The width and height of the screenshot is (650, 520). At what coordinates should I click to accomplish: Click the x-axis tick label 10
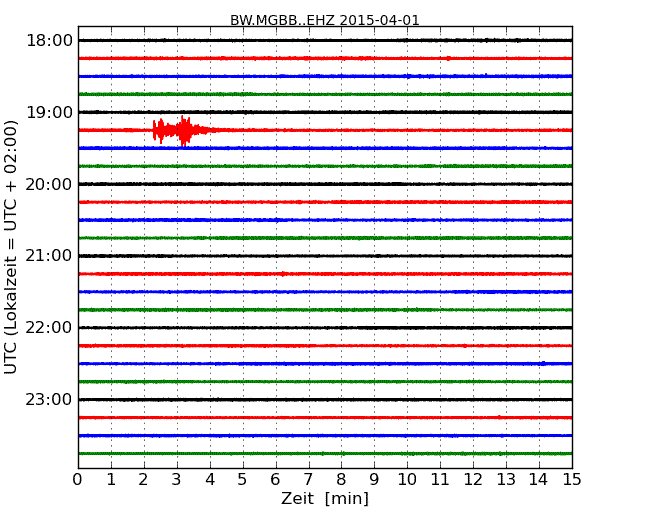click(407, 480)
